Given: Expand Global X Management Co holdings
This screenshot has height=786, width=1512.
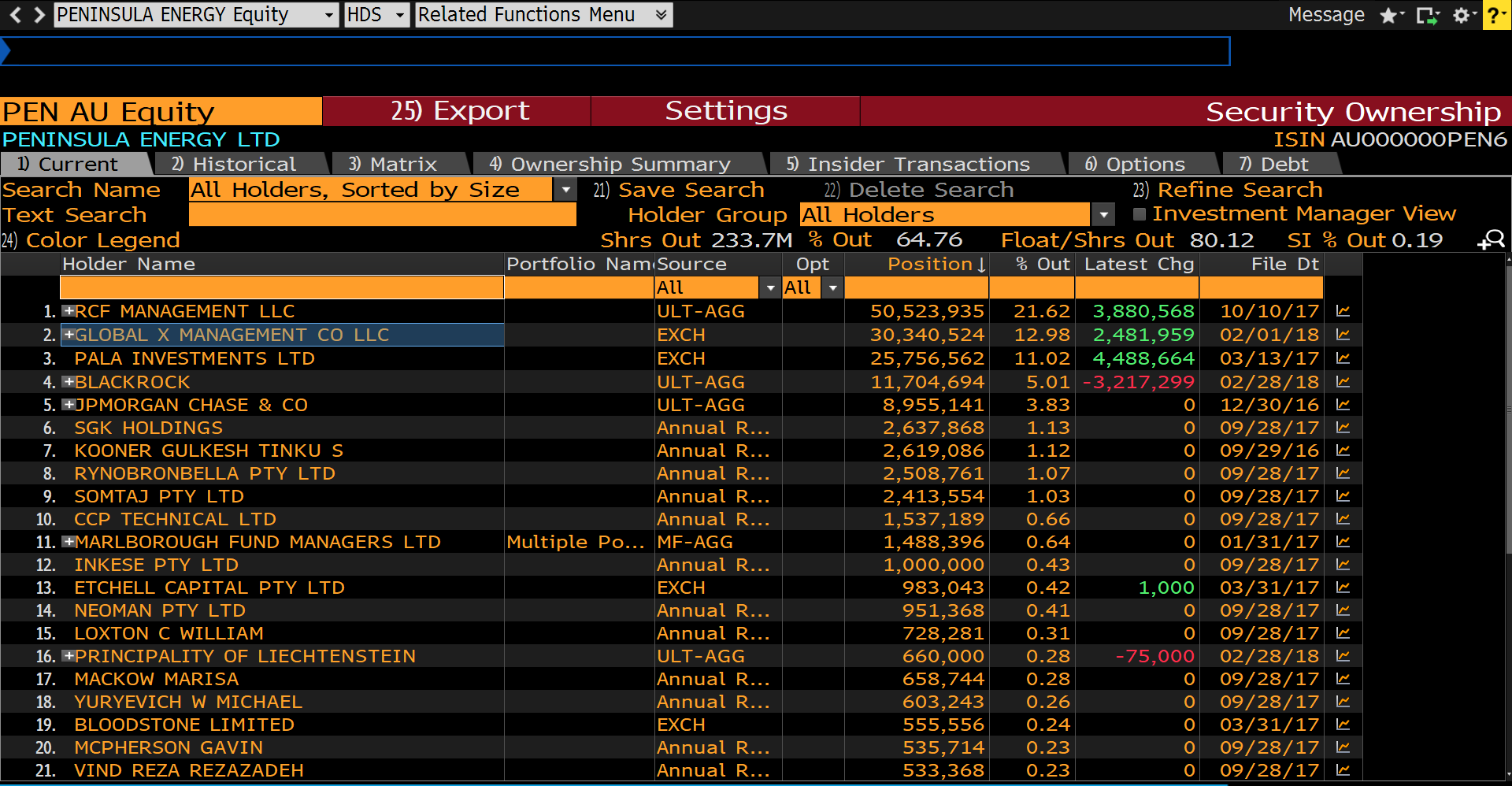Looking at the screenshot, I should click(x=69, y=335).
